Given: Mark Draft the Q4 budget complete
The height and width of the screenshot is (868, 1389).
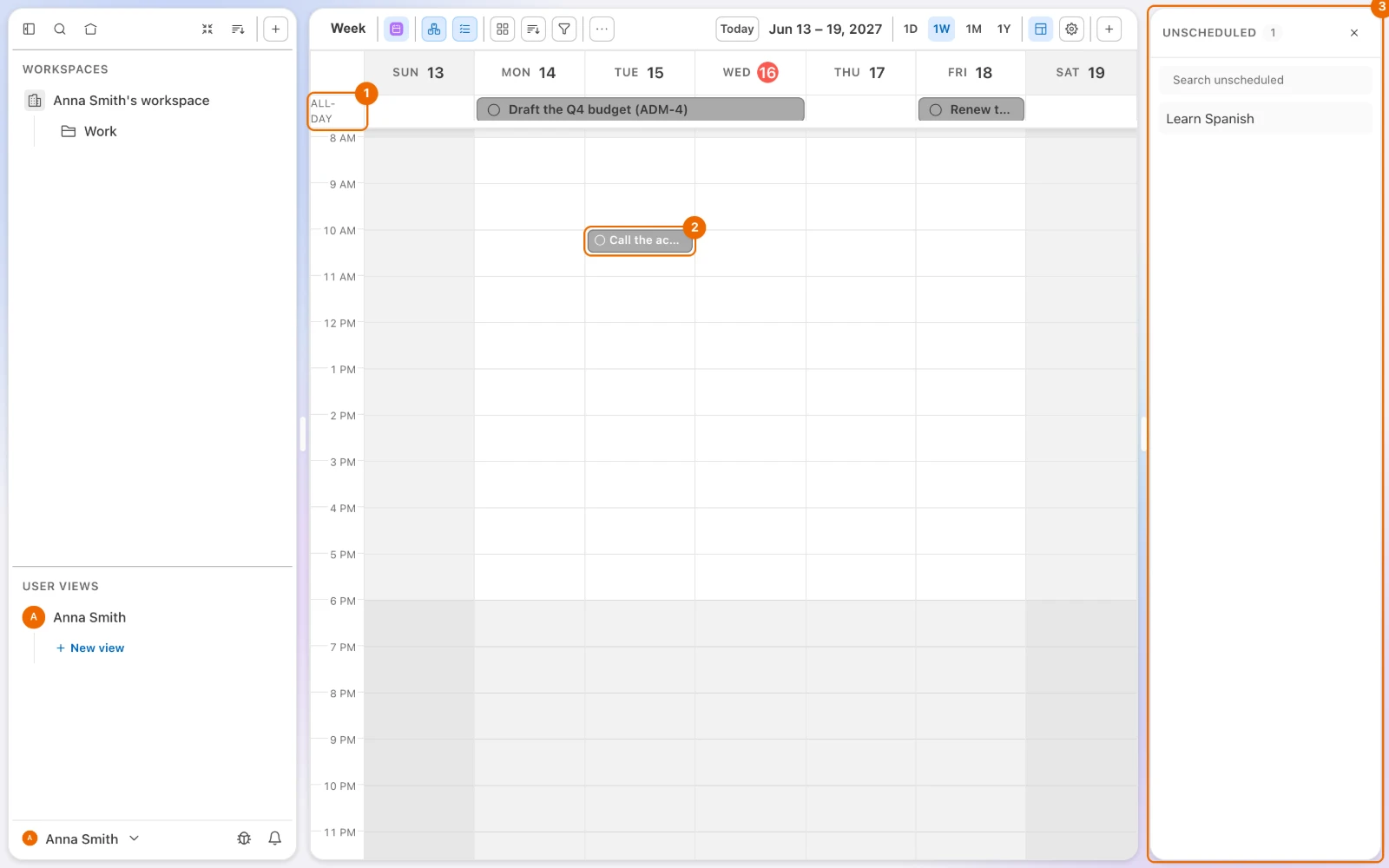Looking at the screenshot, I should click(x=494, y=109).
